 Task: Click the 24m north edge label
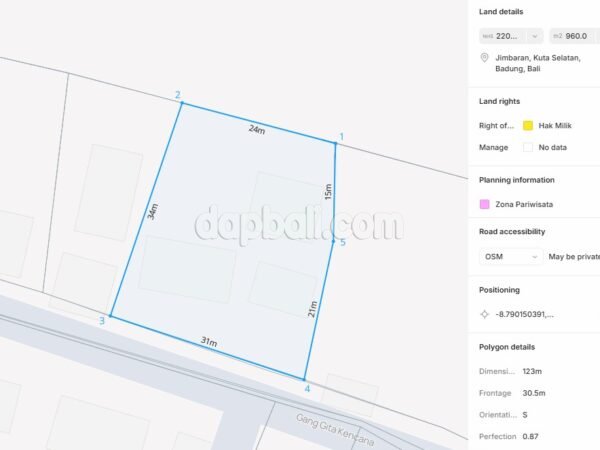point(257,129)
